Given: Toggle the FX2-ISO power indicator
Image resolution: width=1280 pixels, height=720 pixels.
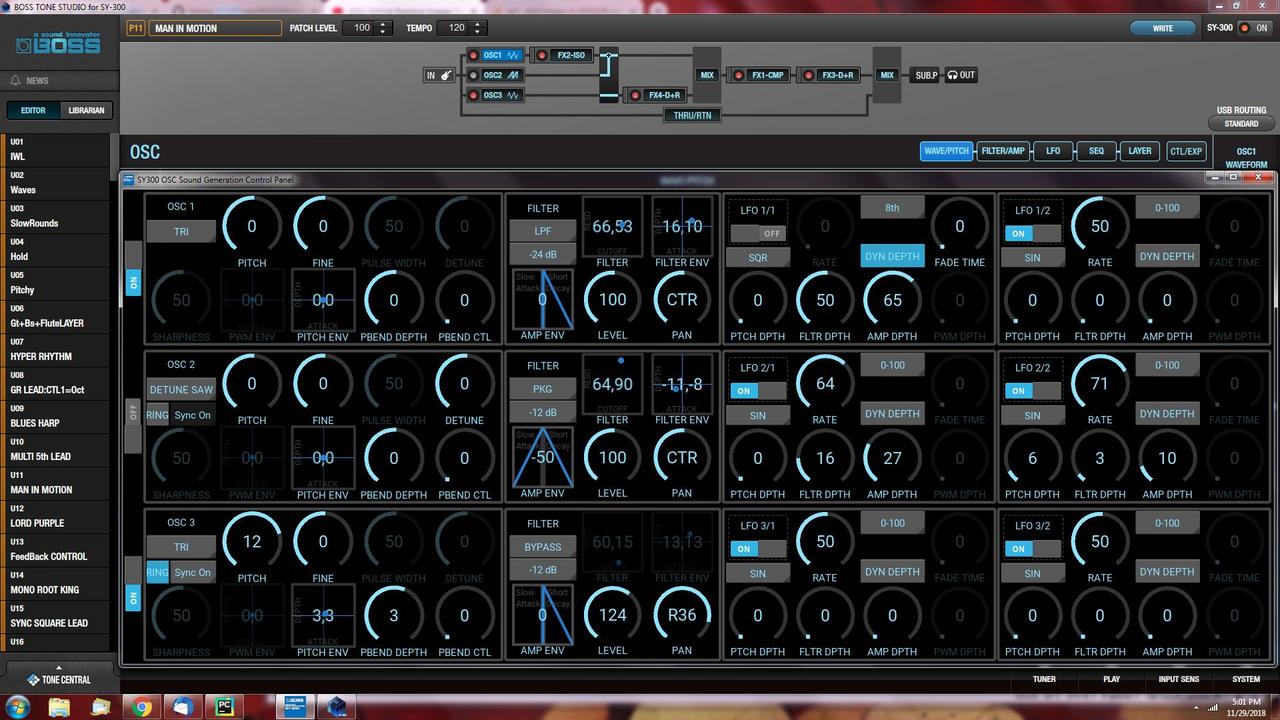Looking at the screenshot, I should point(543,56).
